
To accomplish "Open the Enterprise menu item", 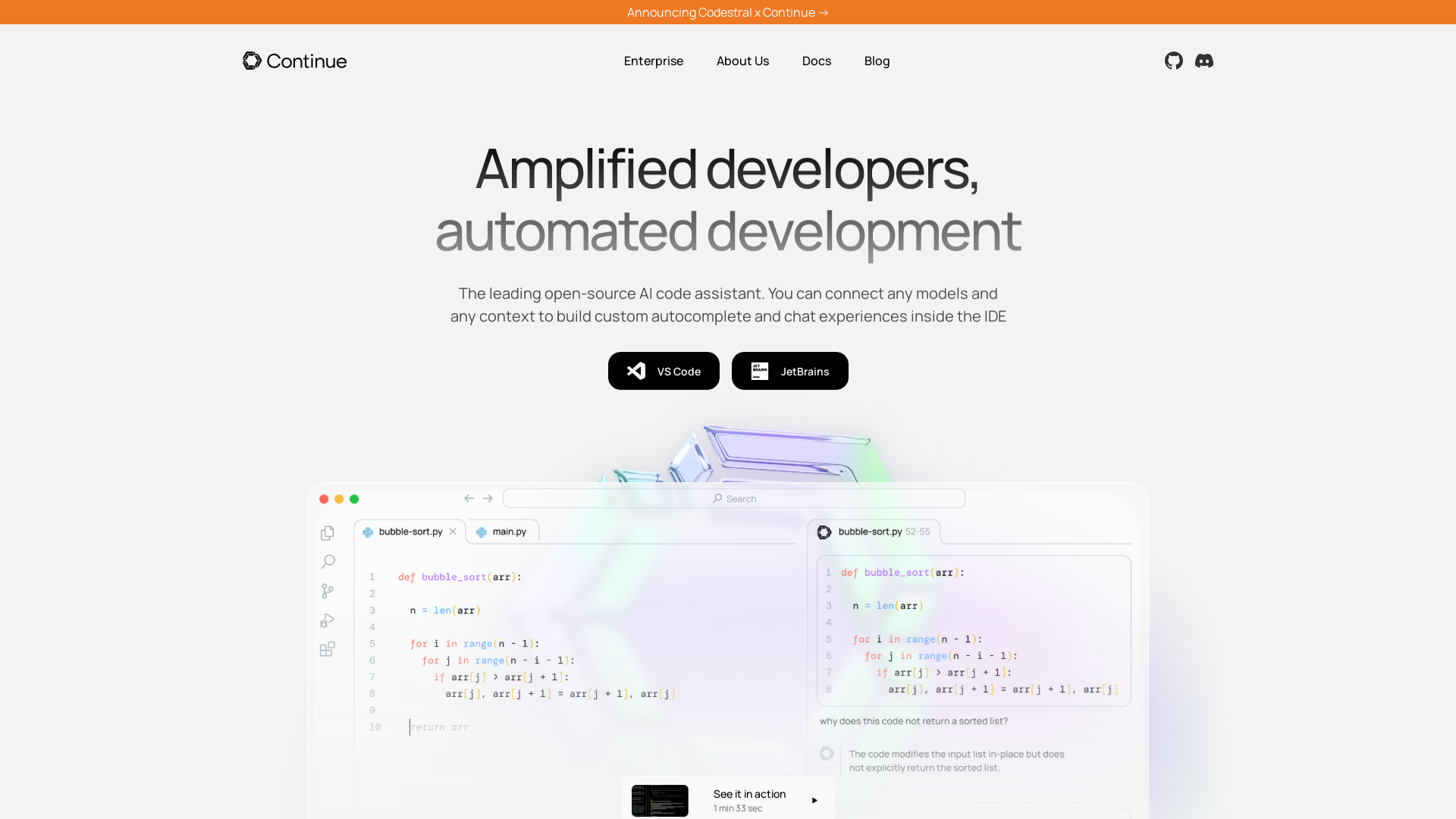I will pos(654,61).
